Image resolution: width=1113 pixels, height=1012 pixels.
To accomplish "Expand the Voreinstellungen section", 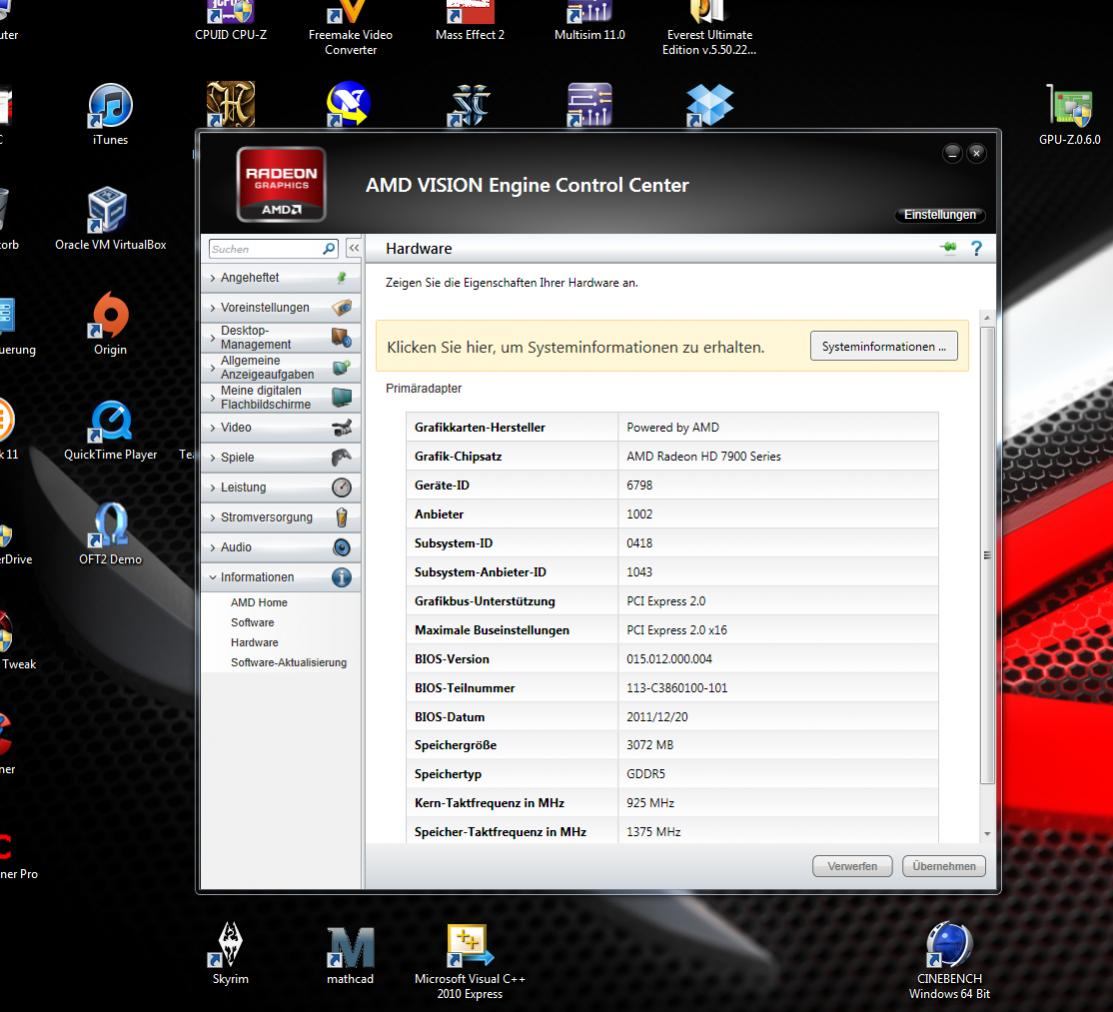I will tap(281, 307).
